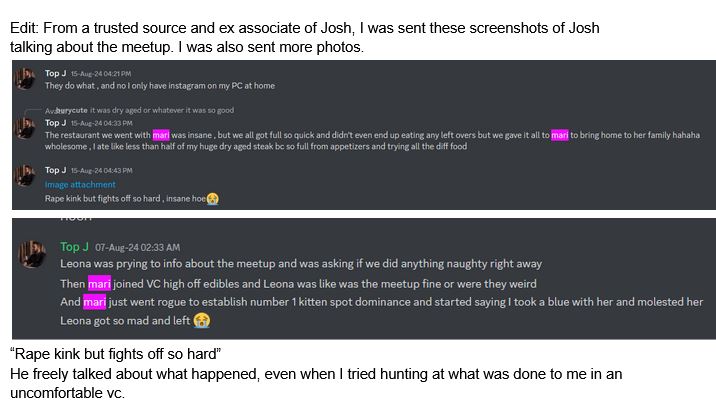Click crying emoji in the 04:43 PM message
Image resolution: width=716 pixels, height=409 pixels.
click(212, 198)
